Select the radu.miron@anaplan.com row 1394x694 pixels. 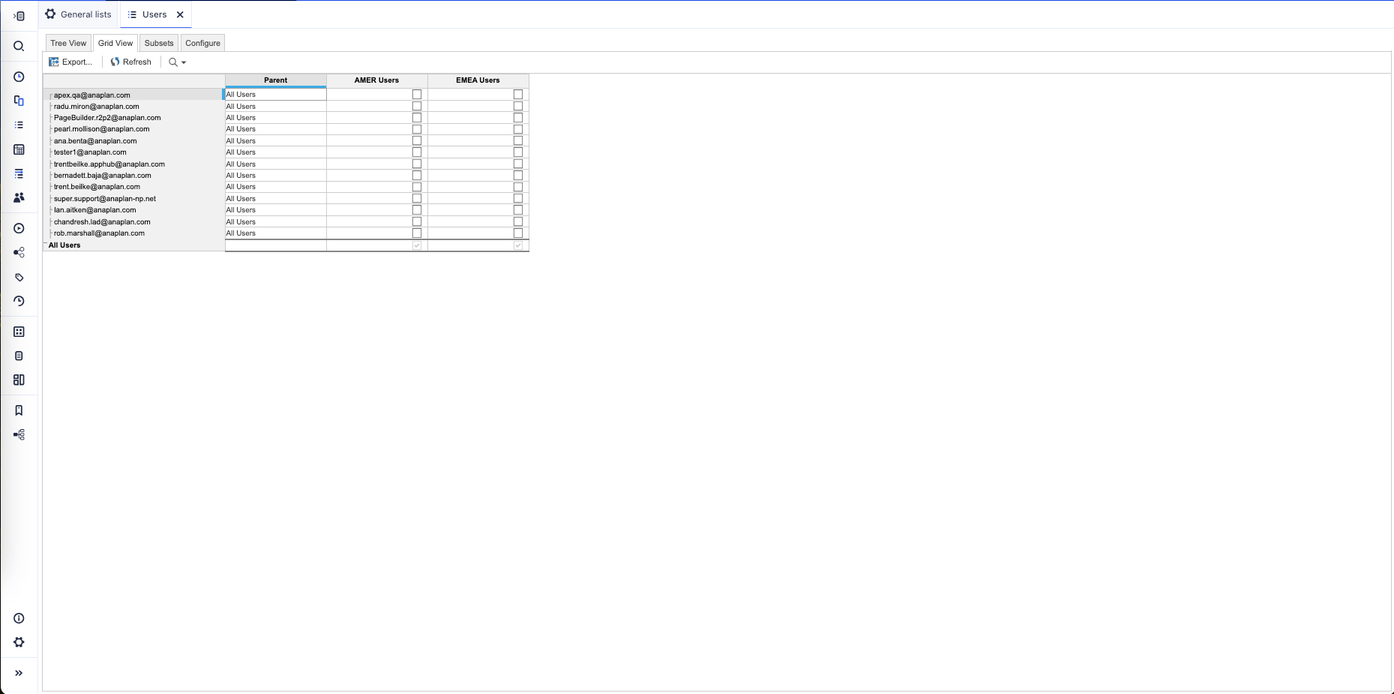pos(134,106)
